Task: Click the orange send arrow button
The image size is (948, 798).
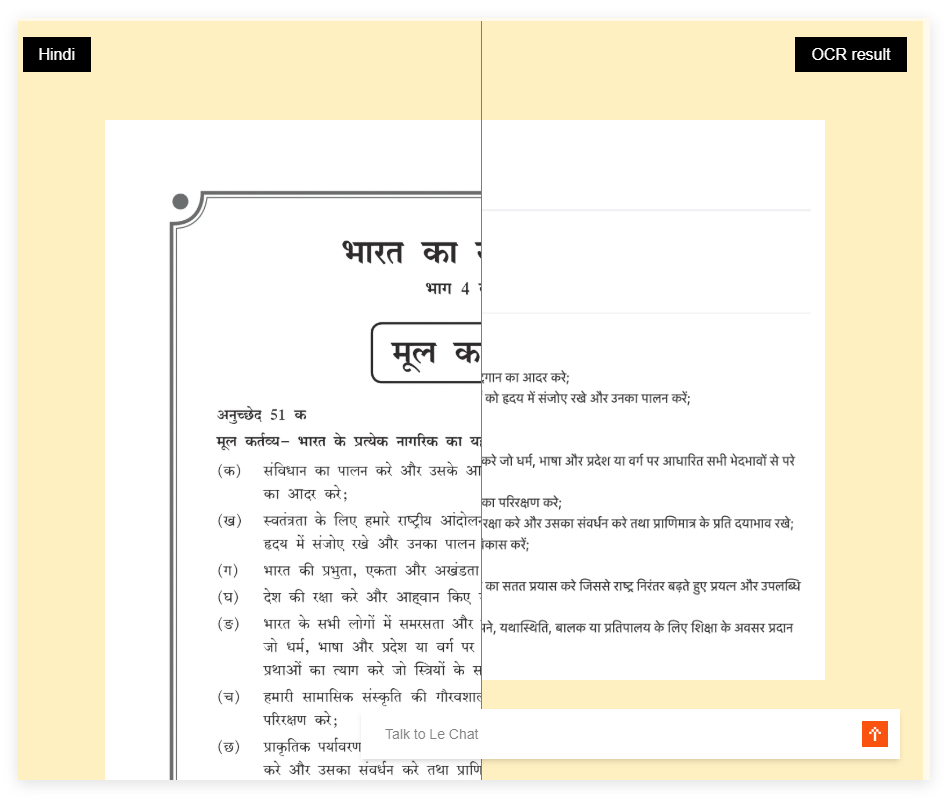Action: click(x=874, y=734)
